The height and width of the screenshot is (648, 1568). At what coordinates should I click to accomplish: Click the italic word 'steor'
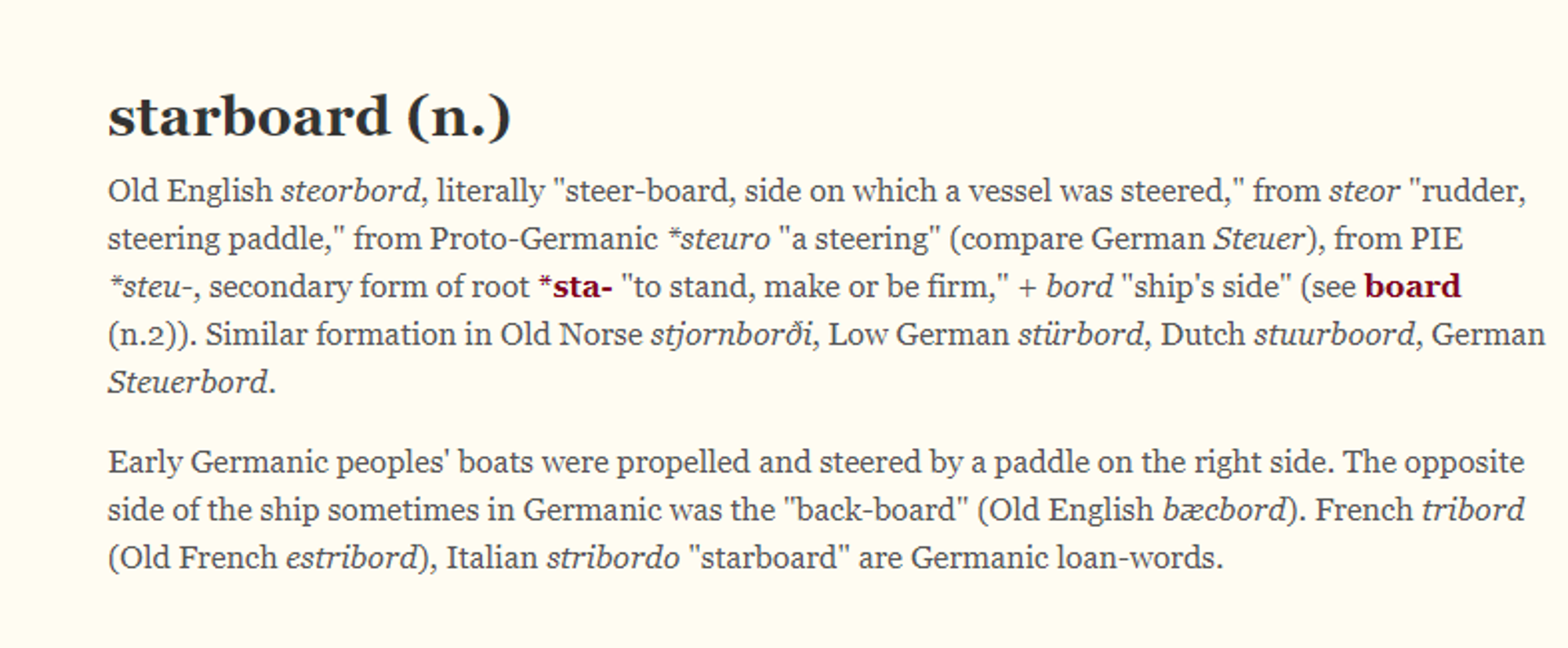1364,191
